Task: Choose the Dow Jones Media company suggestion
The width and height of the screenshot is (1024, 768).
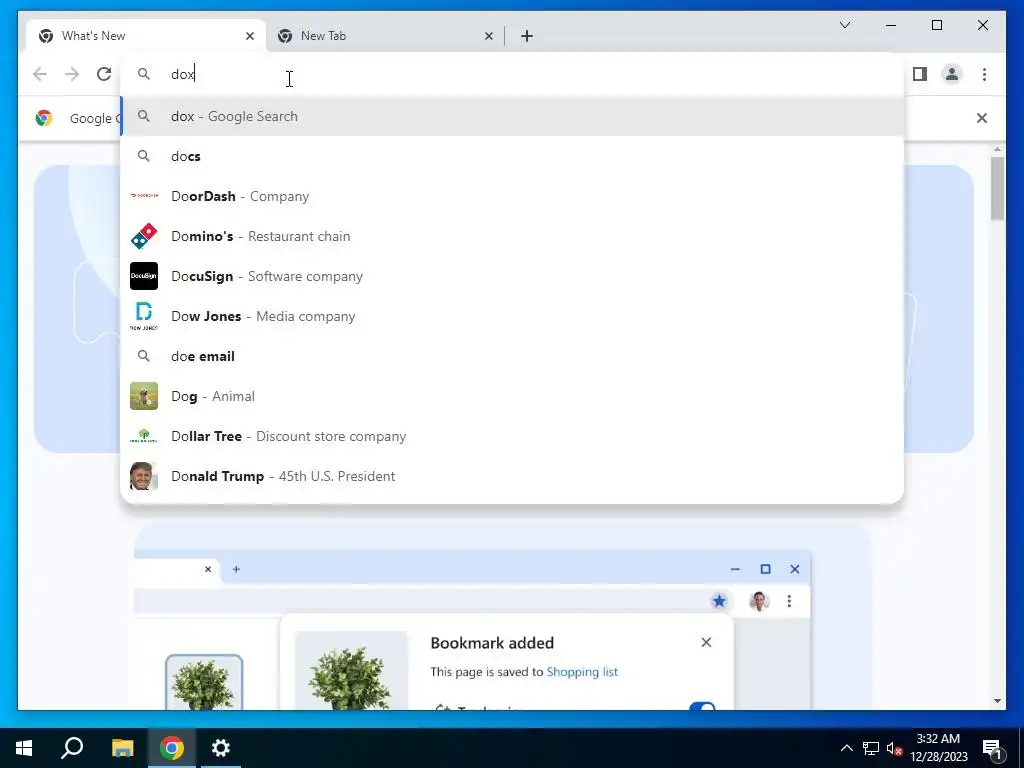Action: (512, 316)
